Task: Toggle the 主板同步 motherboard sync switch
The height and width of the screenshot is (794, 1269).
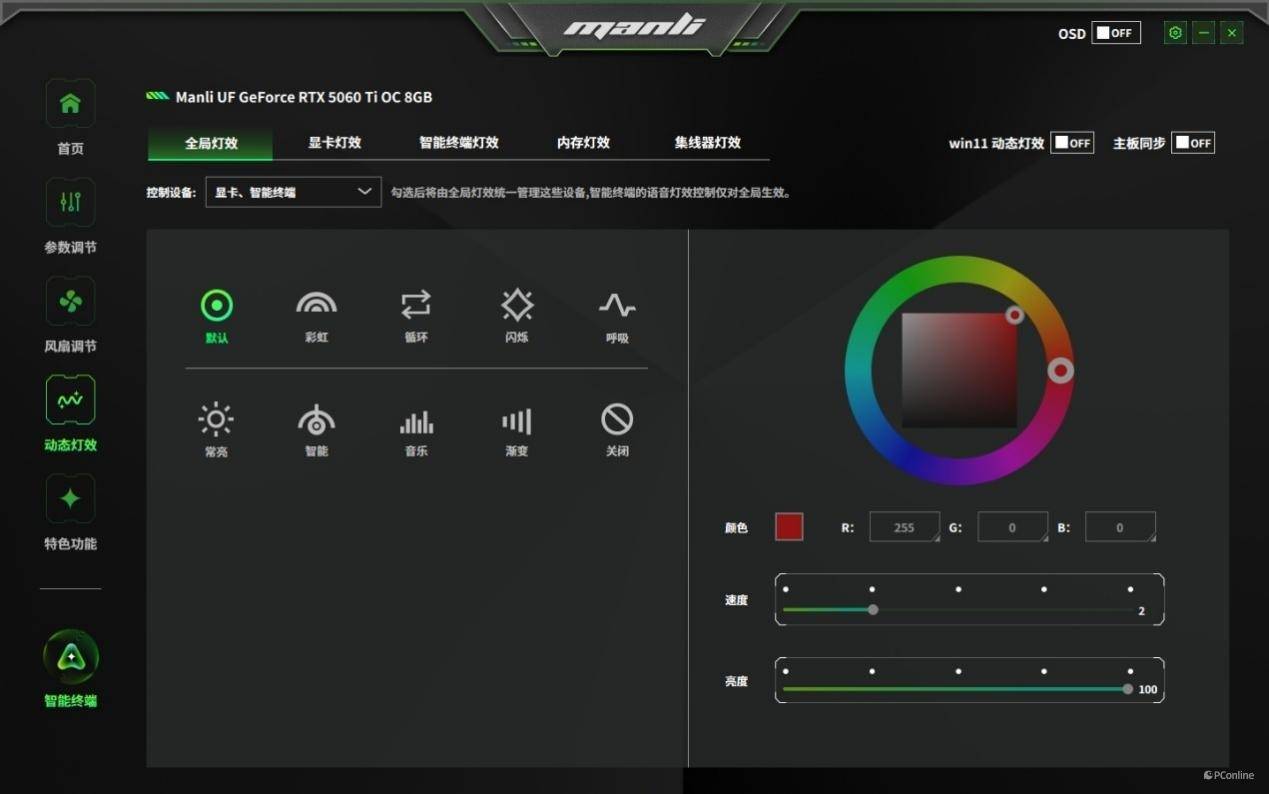Action: pos(1193,143)
